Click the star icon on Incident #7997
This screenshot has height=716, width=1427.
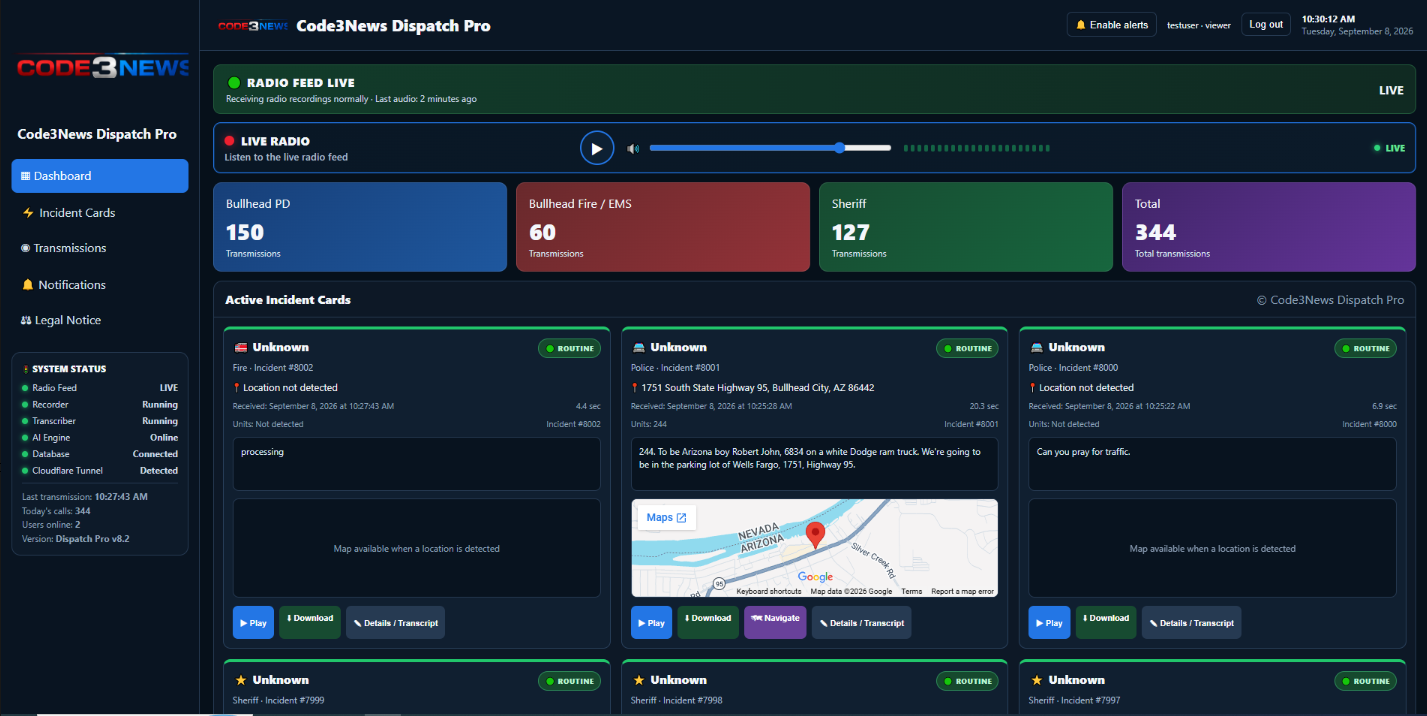(1036, 680)
